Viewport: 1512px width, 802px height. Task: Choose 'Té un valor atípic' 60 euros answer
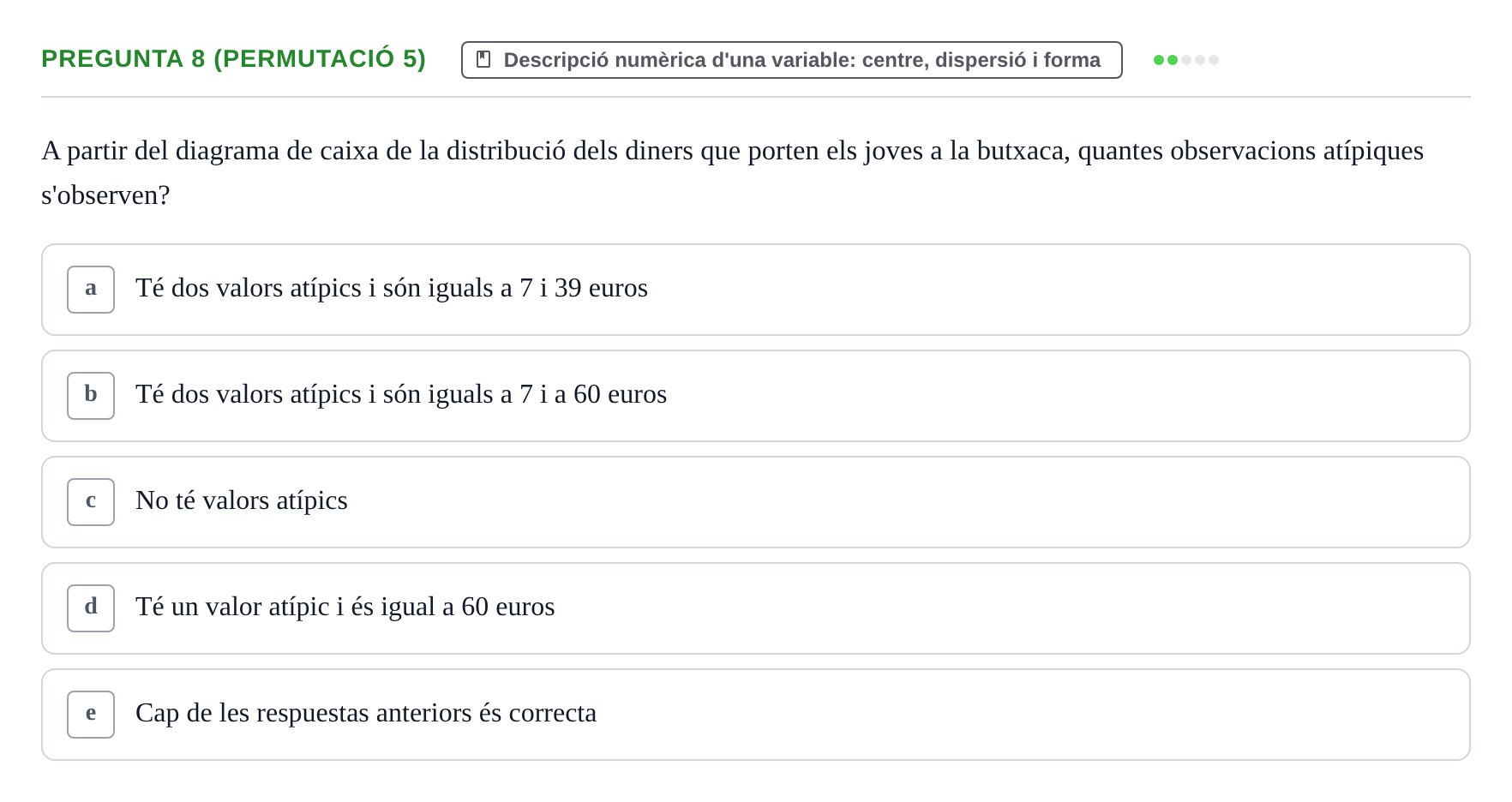click(756, 608)
